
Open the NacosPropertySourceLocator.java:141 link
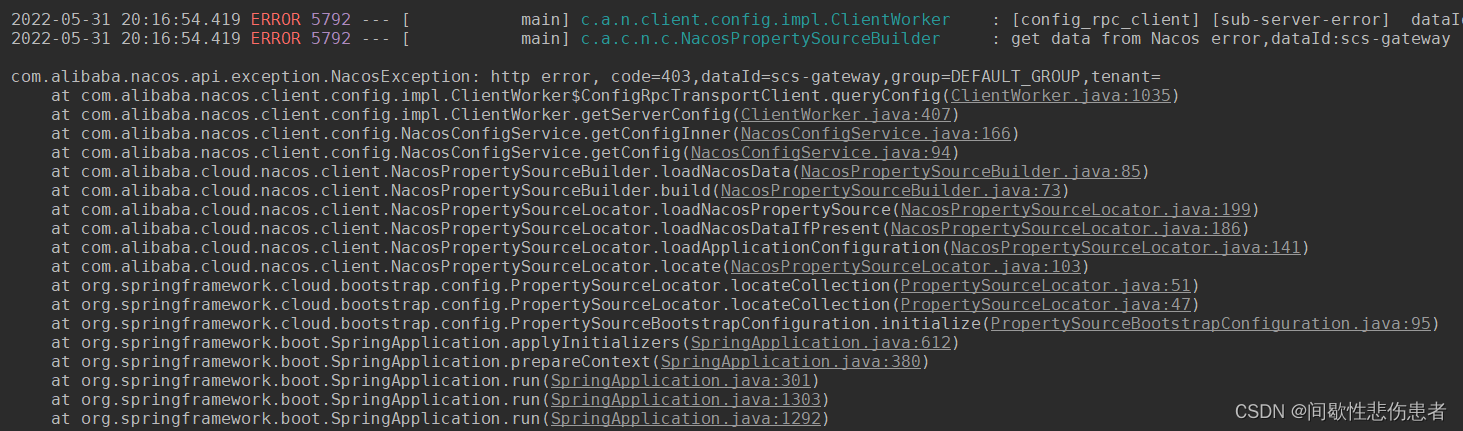[1125, 248]
